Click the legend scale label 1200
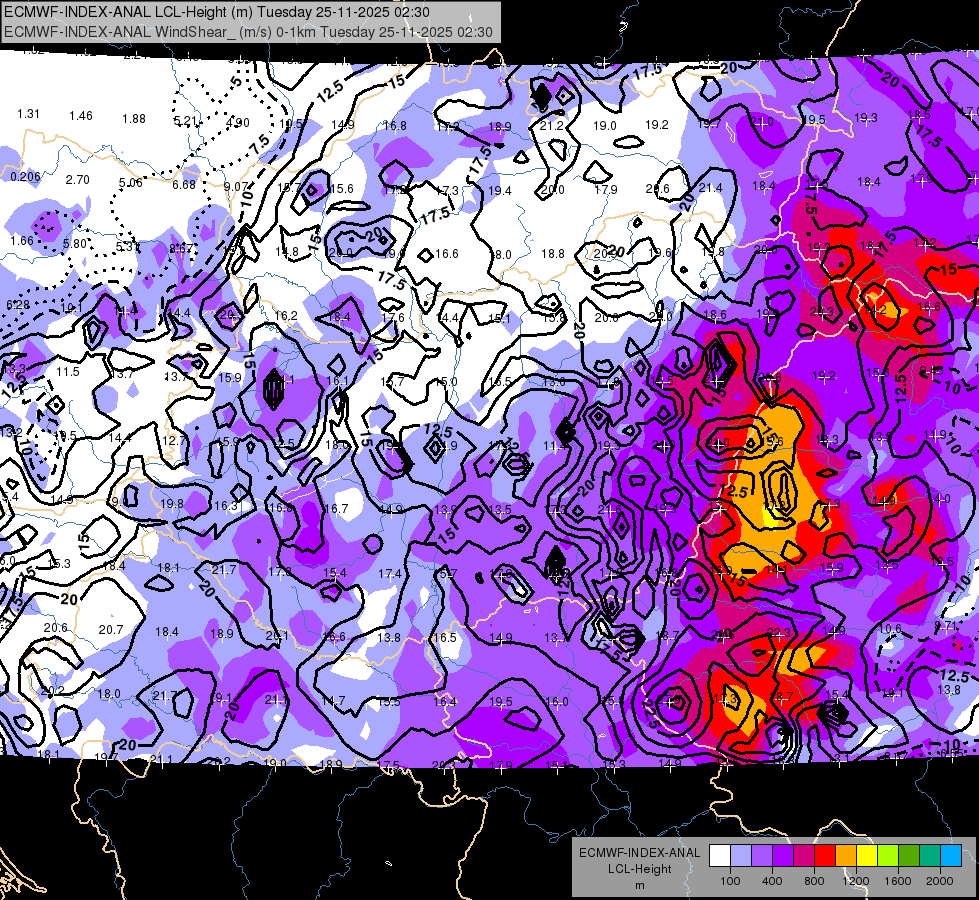This screenshot has width=979, height=900. 855,881
